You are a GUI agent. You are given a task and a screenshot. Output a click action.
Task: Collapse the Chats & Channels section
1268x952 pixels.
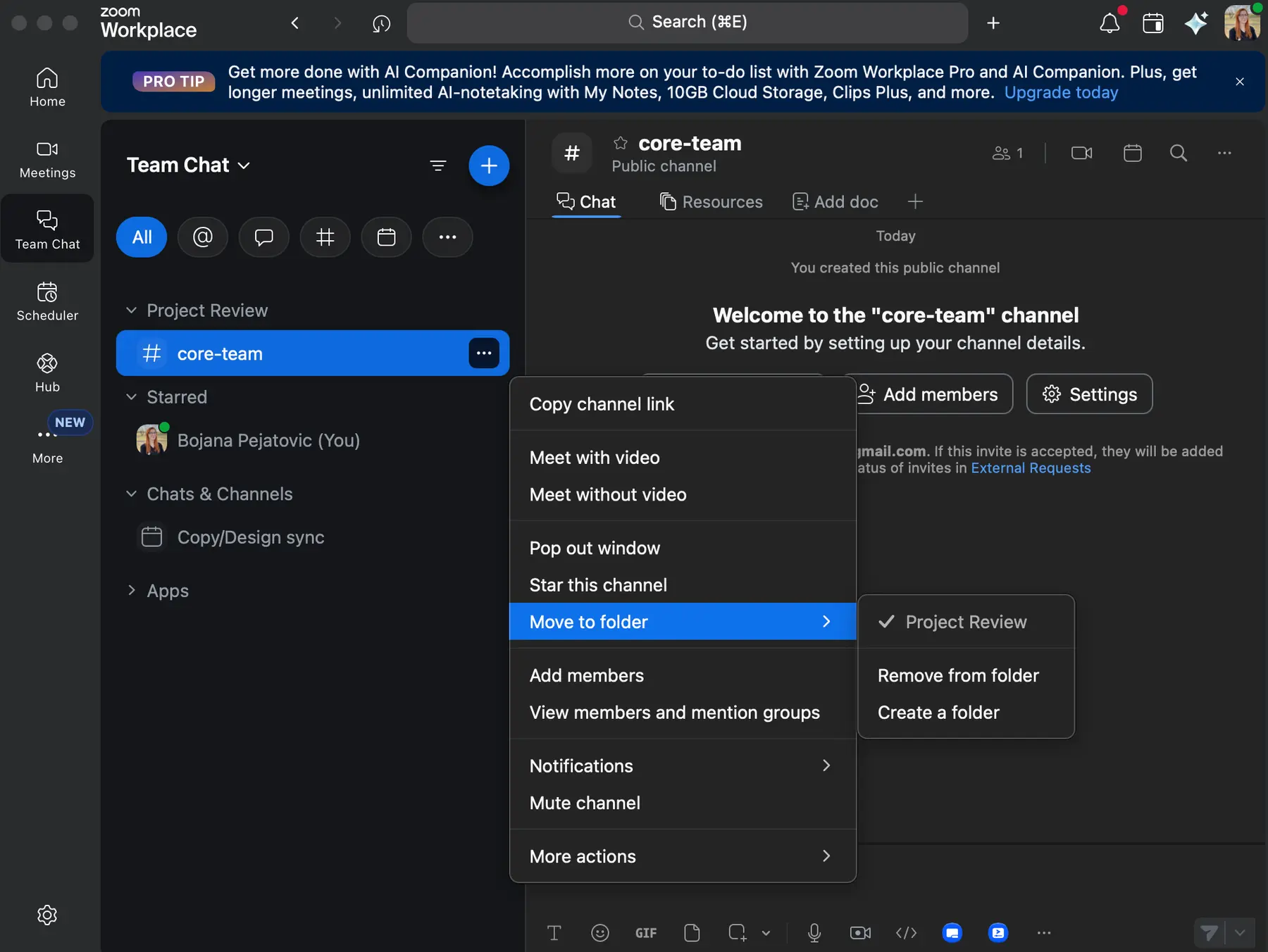[x=131, y=494]
